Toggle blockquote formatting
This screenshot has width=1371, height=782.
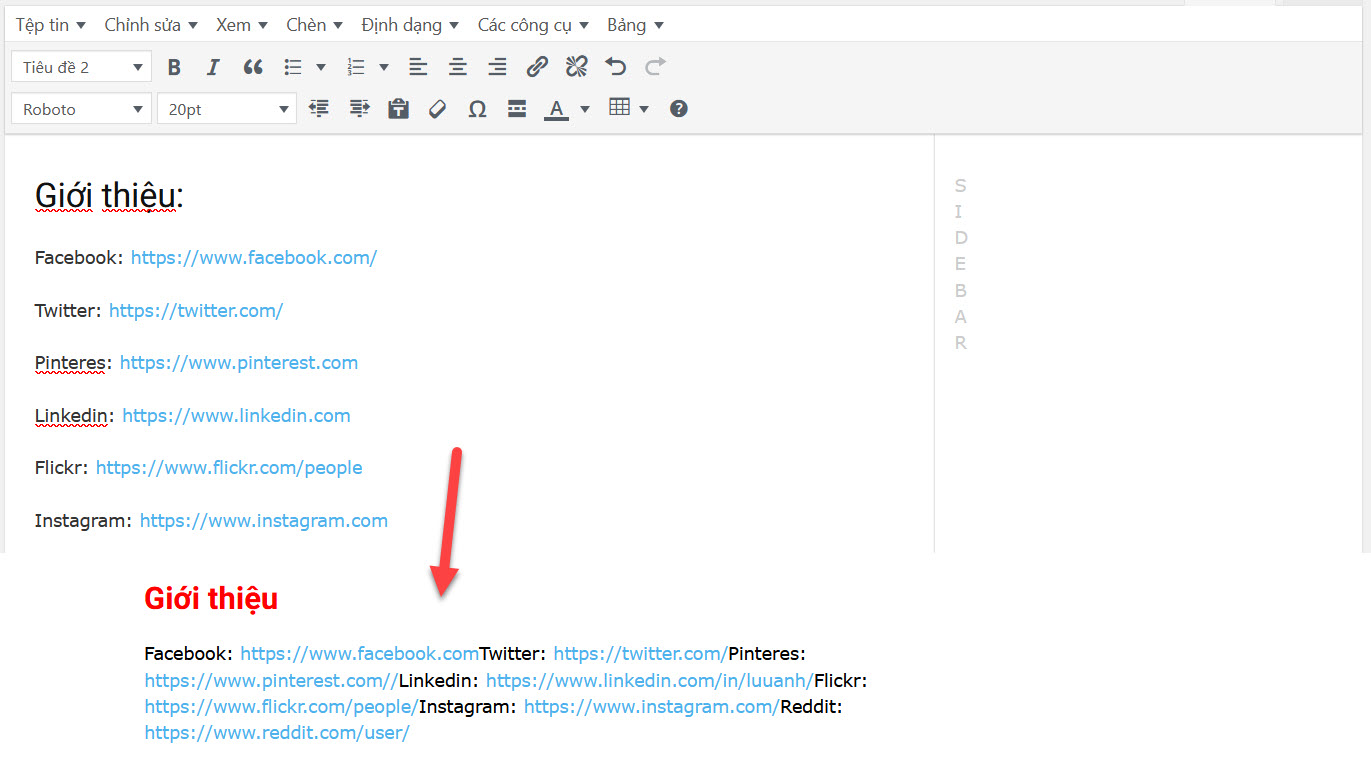253,67
